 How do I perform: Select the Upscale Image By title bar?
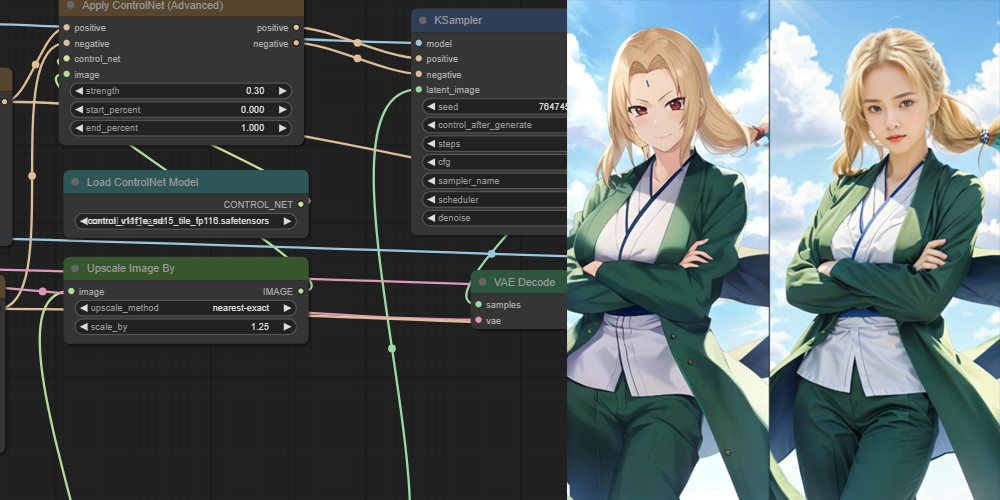click(186, 268)
